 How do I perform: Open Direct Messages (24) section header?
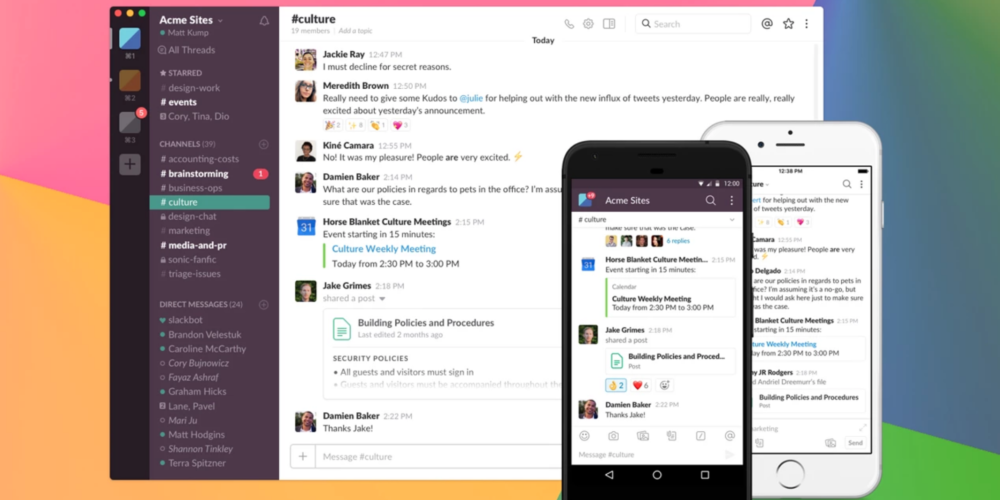pos(201,304)
